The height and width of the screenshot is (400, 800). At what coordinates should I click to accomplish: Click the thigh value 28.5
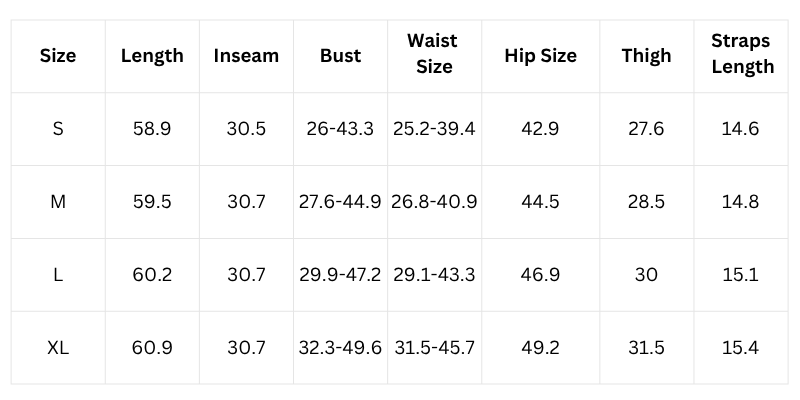[x=646, y=202]
